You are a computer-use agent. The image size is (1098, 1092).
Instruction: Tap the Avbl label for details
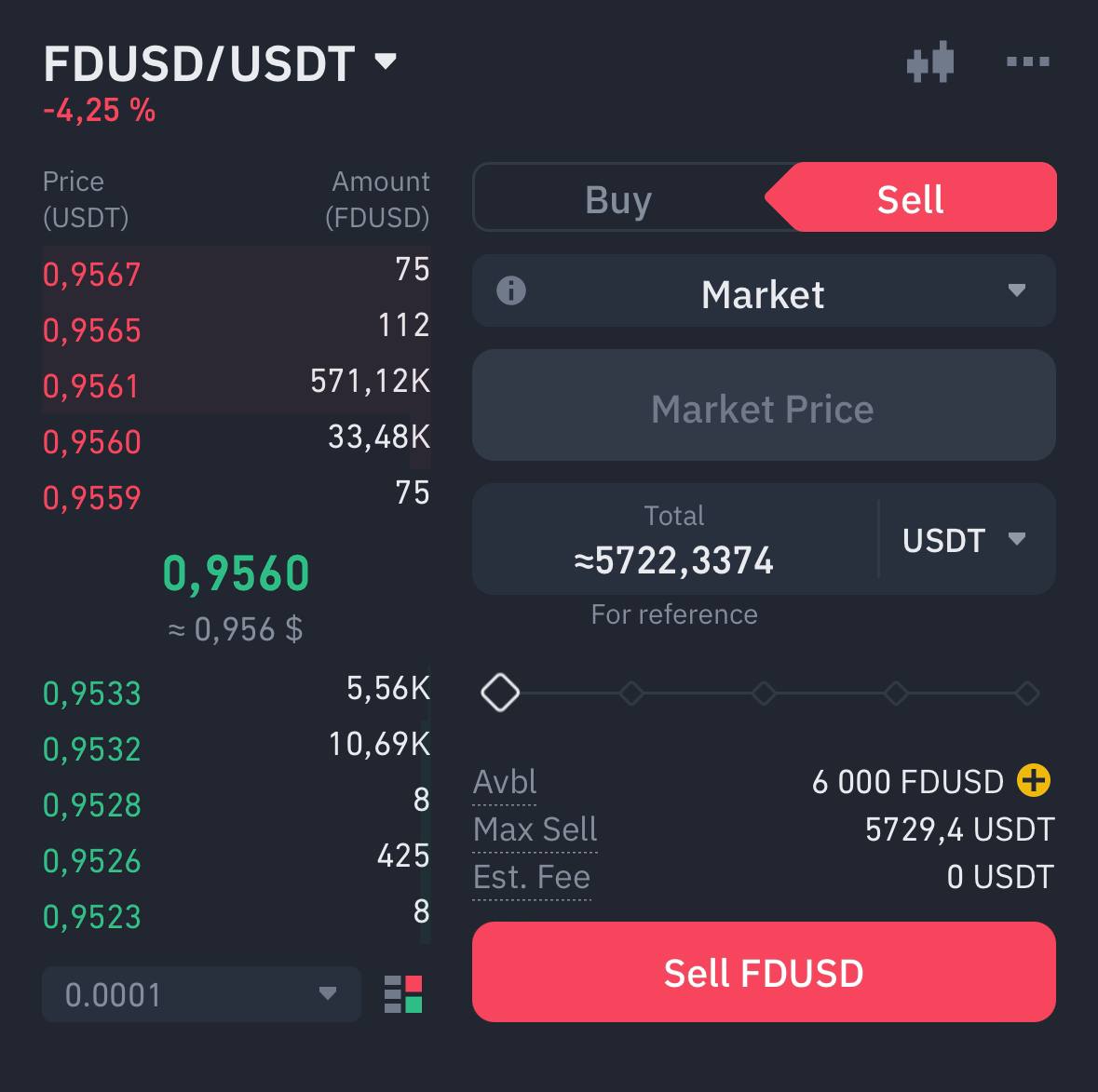click(x=505, y=782)
